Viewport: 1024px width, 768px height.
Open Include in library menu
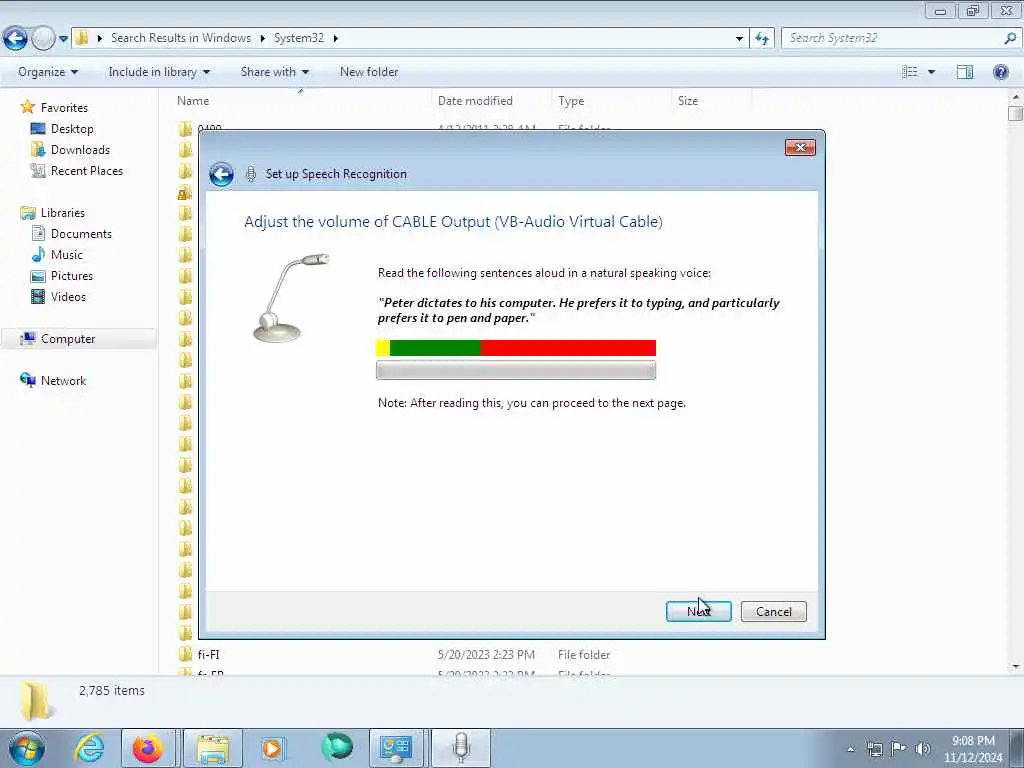pyautogui.click(x=159, y=72)
